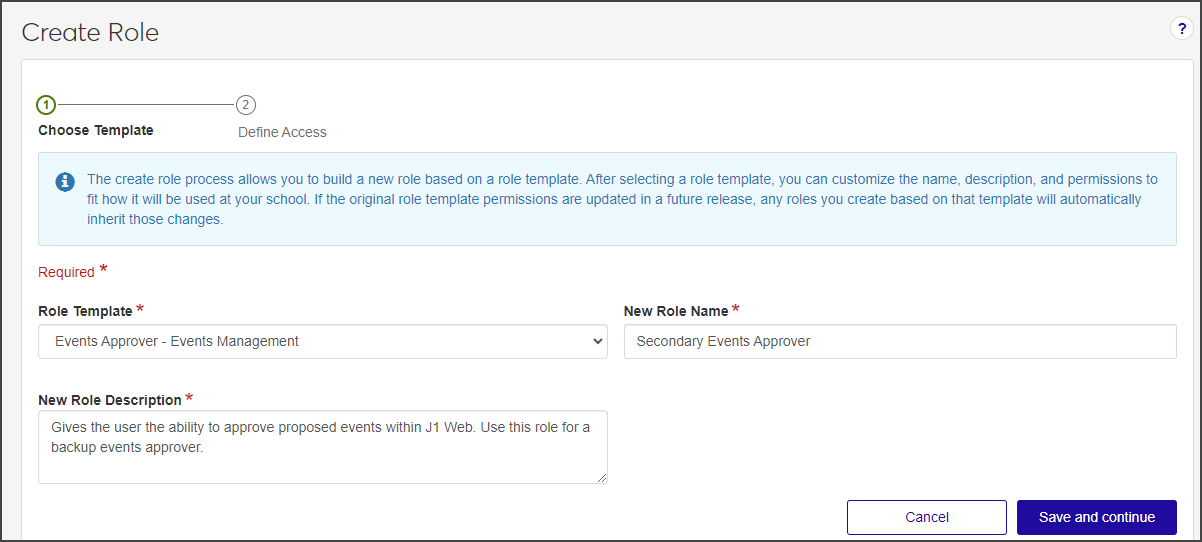The height and width of the screenshot is (542, 1202).
Task: Open the Role Template dropdown
Action: 322,341
